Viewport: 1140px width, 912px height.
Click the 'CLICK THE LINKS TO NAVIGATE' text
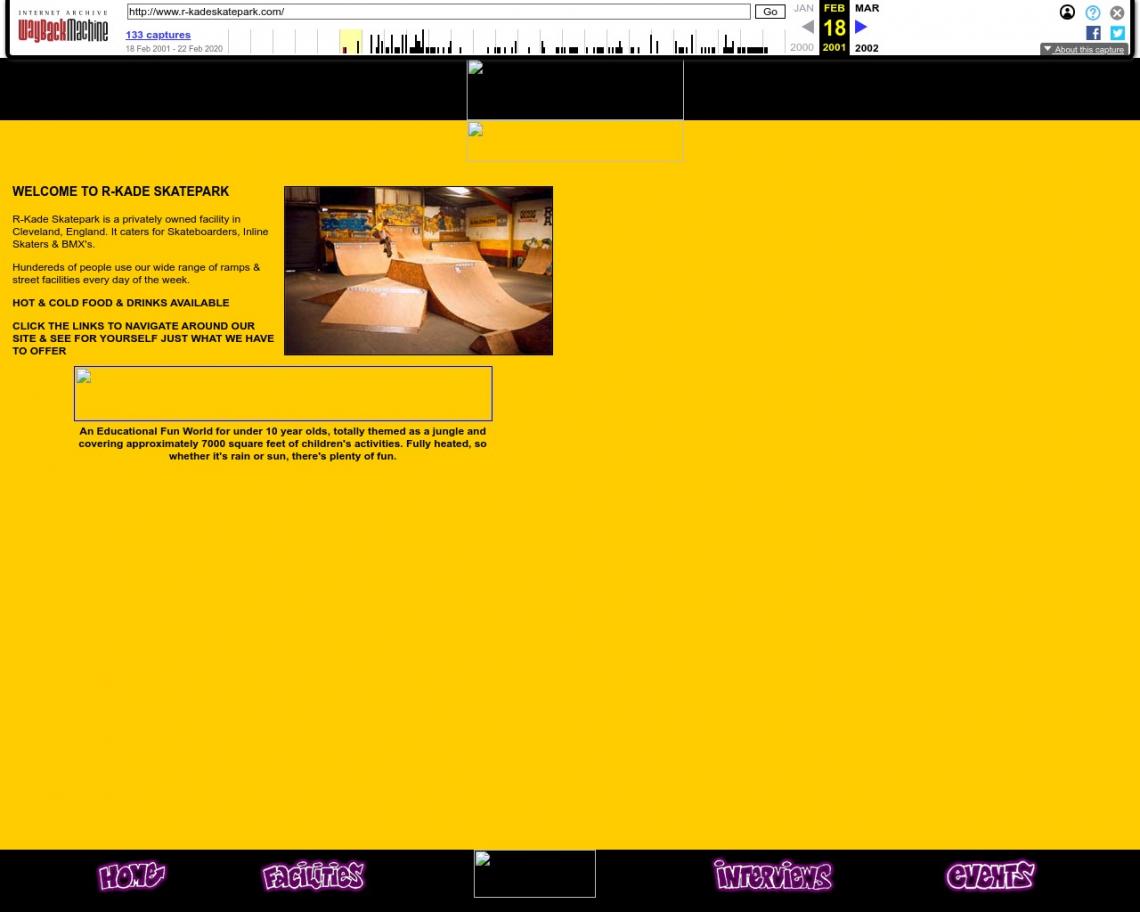pos(143,338)
